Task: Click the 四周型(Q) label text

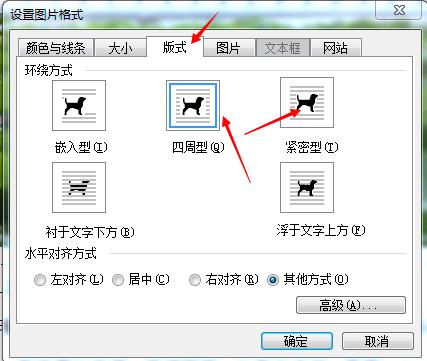Action: tap(198, 147)
